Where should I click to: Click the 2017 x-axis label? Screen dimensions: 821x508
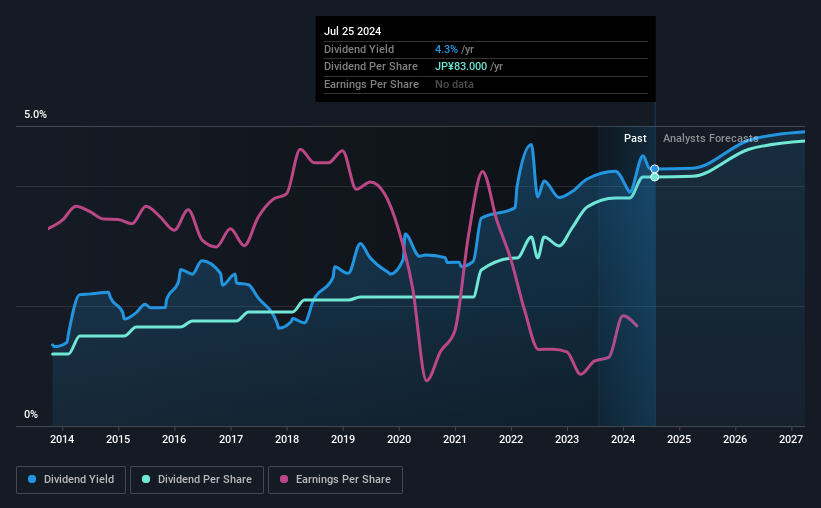click(x=230, y=439)
